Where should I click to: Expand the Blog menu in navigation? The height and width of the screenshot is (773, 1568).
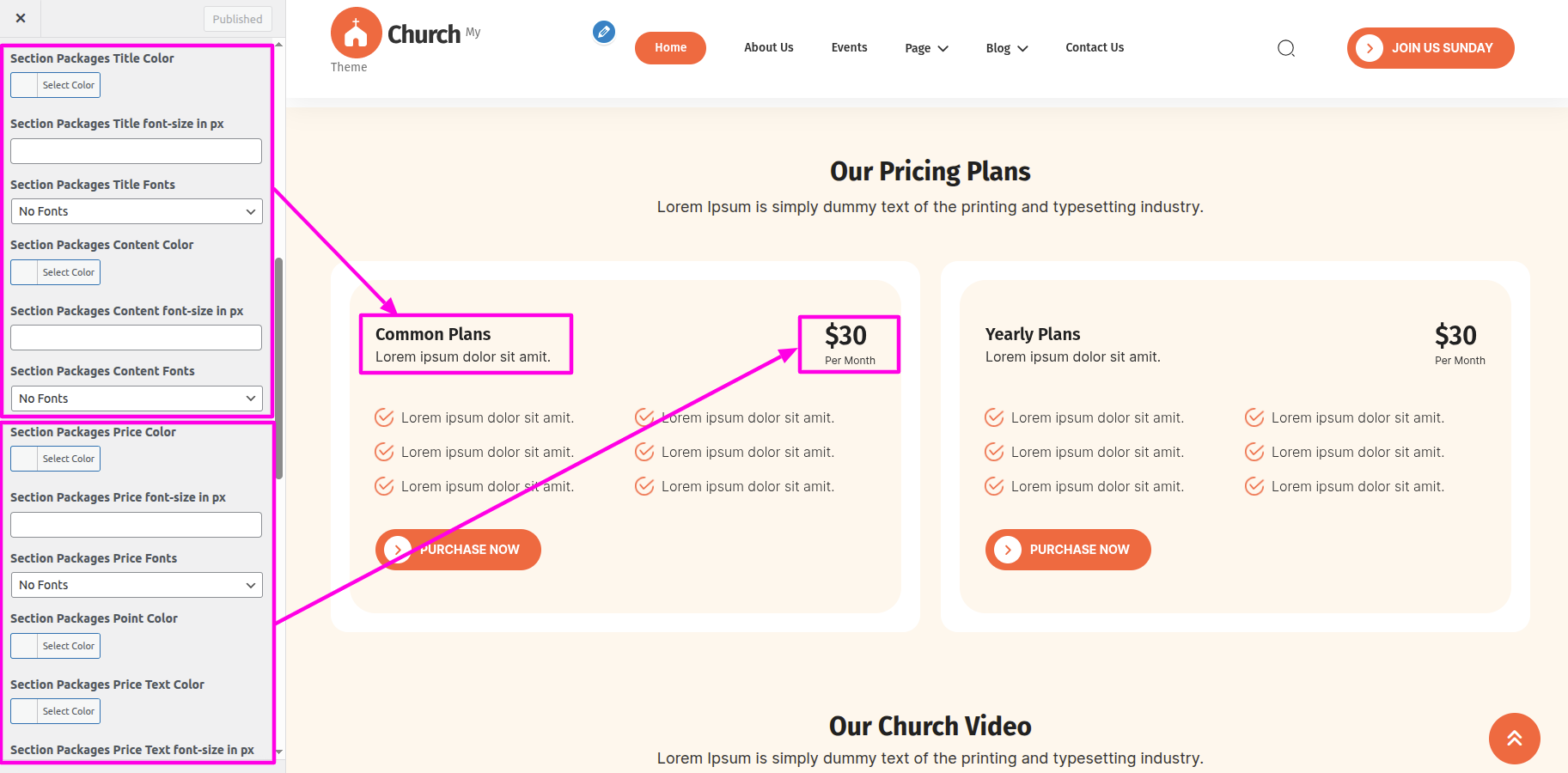[x=1006, y=48]
